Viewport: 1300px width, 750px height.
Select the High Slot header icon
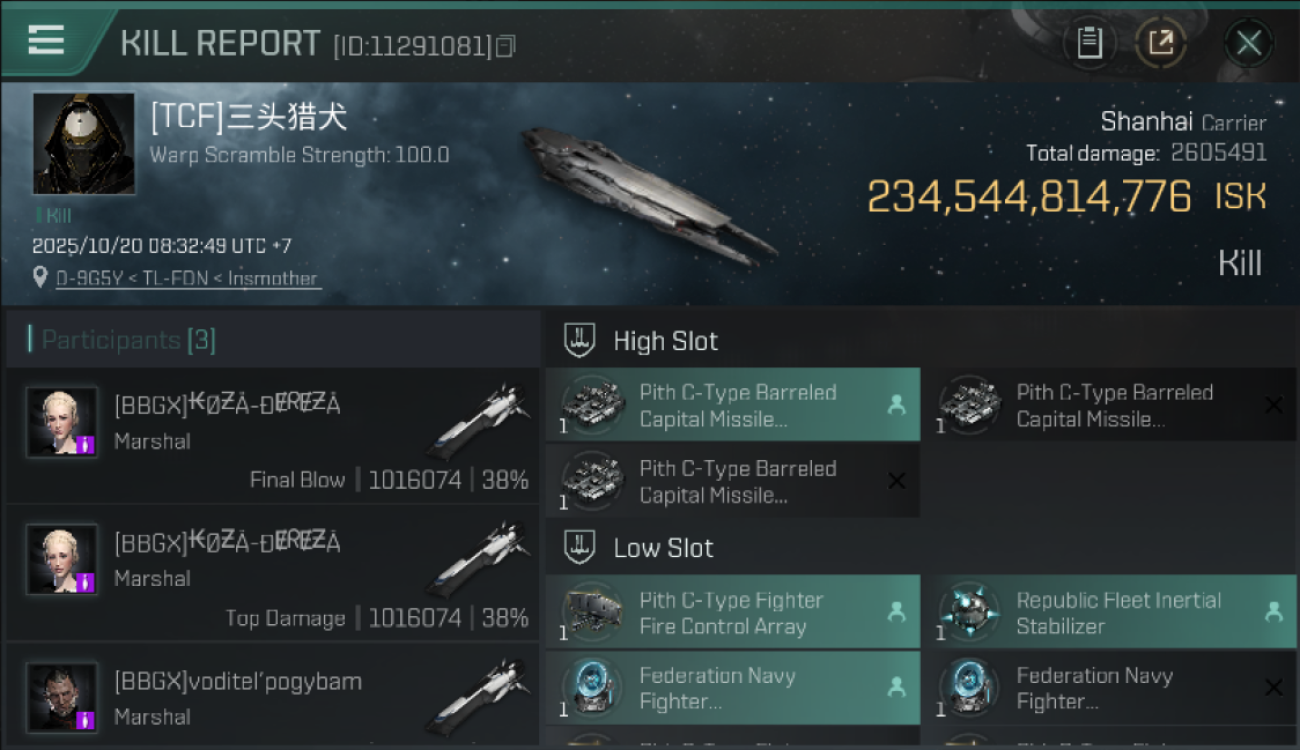(580, 340)
